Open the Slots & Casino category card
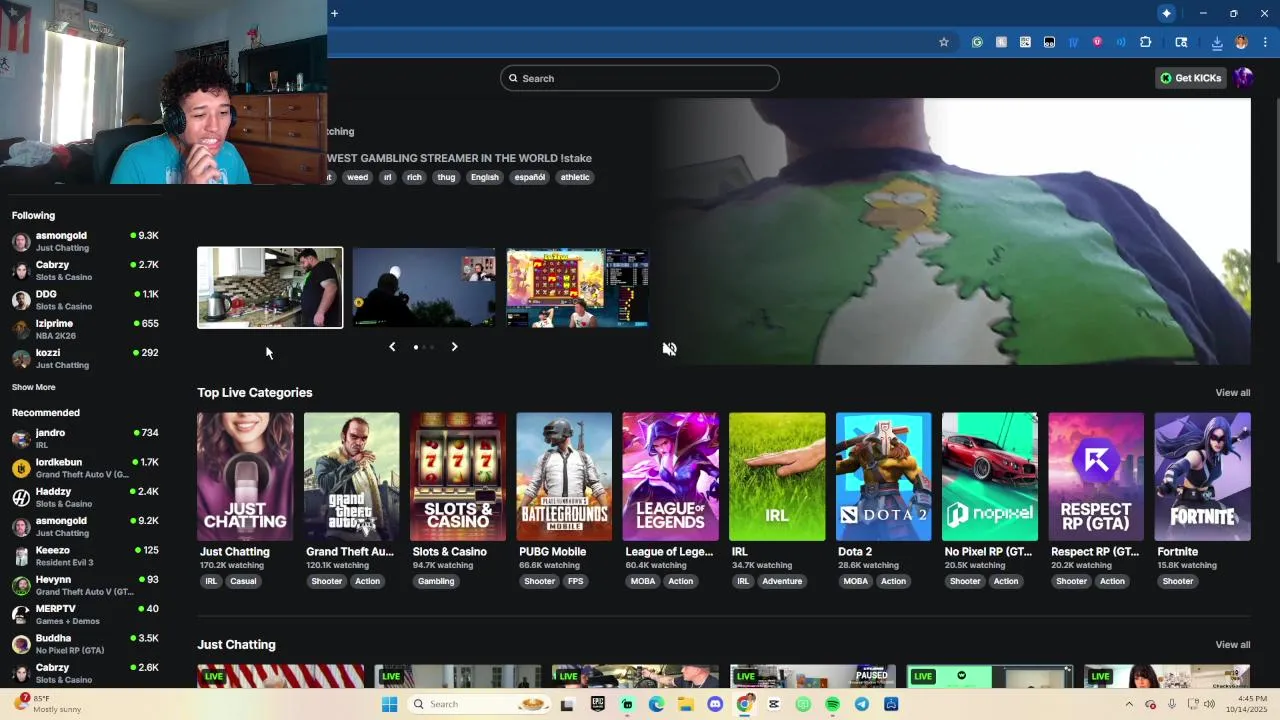This screenshot has width=1280, height=720. click(458, 477)
